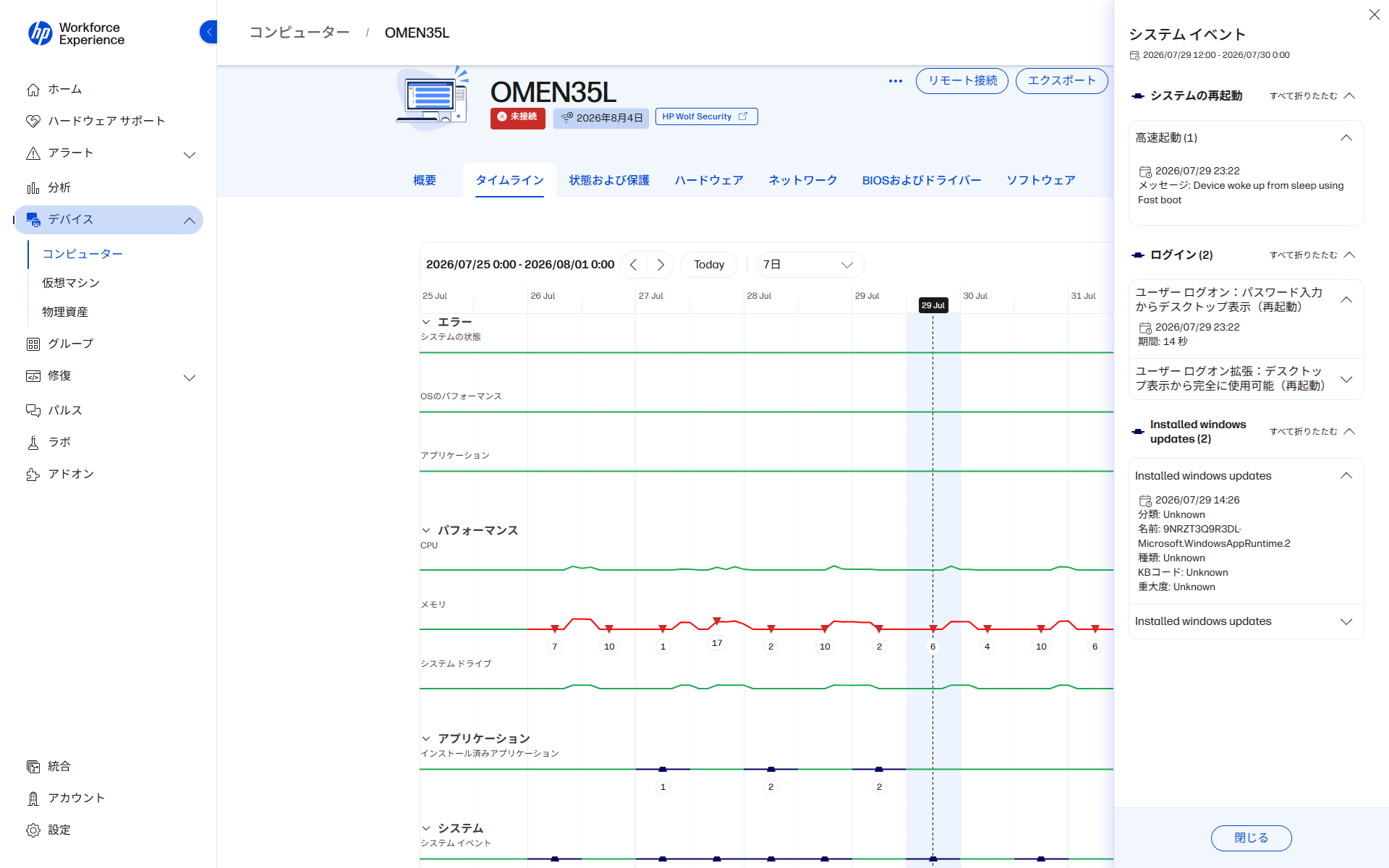Open the 7日 range dropdown
Screen dimensions: 1389x868
tap(810, 265)
